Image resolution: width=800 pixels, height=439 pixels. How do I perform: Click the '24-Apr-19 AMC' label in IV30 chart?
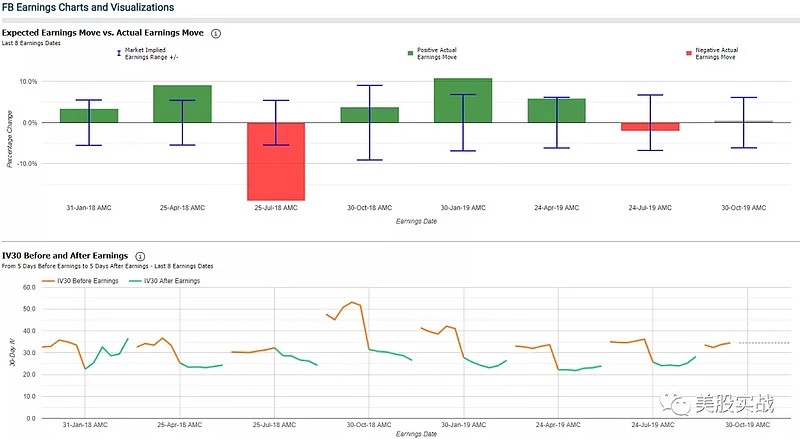pyautogui.click(x=558, y=425)
